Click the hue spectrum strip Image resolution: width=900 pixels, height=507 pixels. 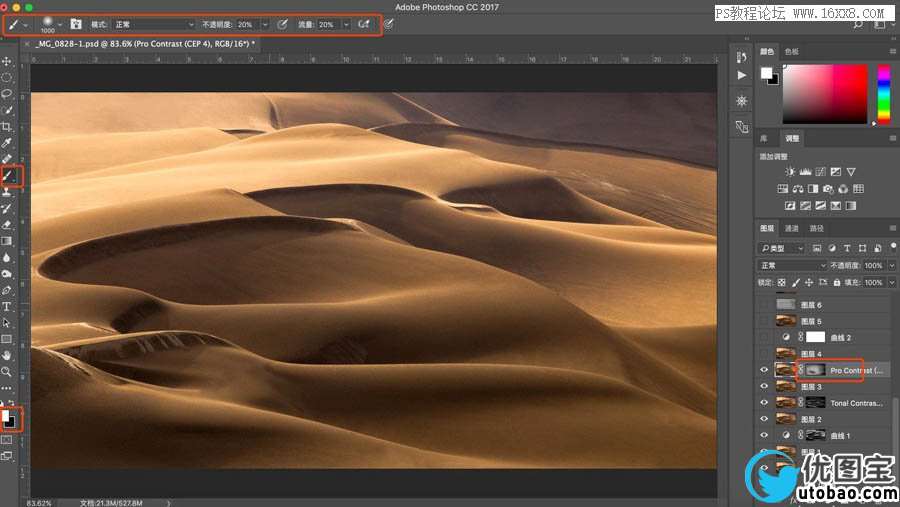884,94
